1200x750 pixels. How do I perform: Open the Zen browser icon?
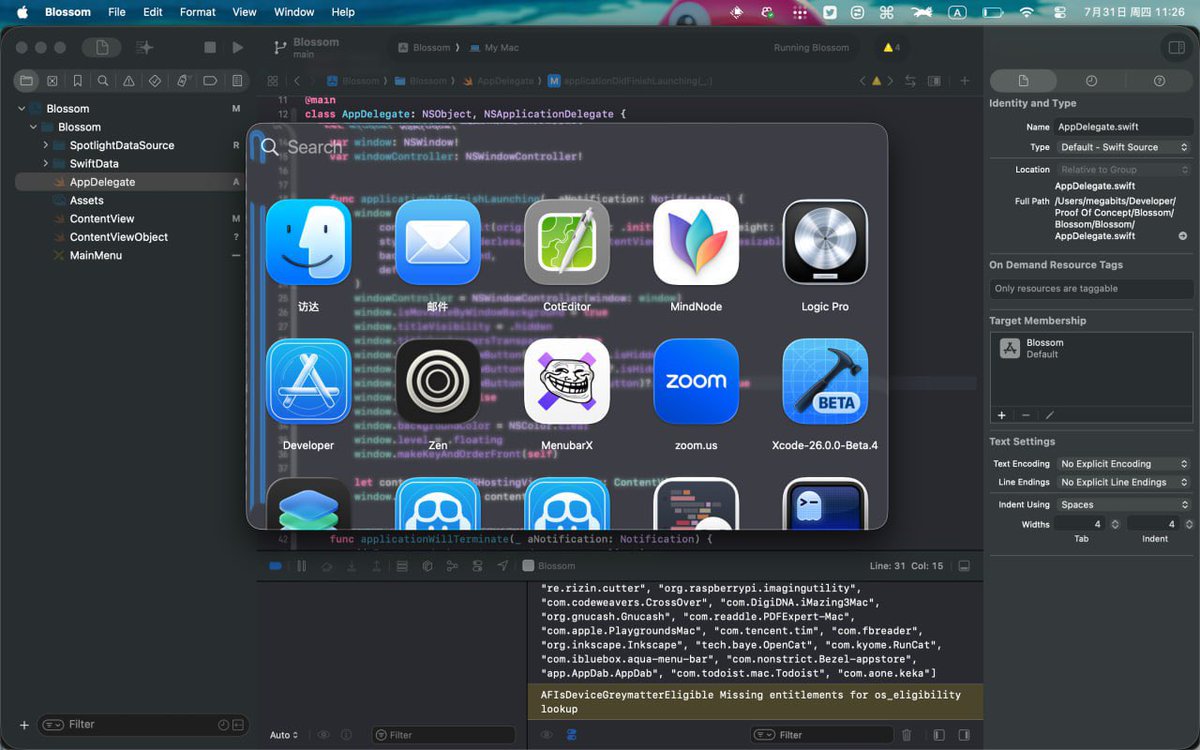(x=437, y=381)
